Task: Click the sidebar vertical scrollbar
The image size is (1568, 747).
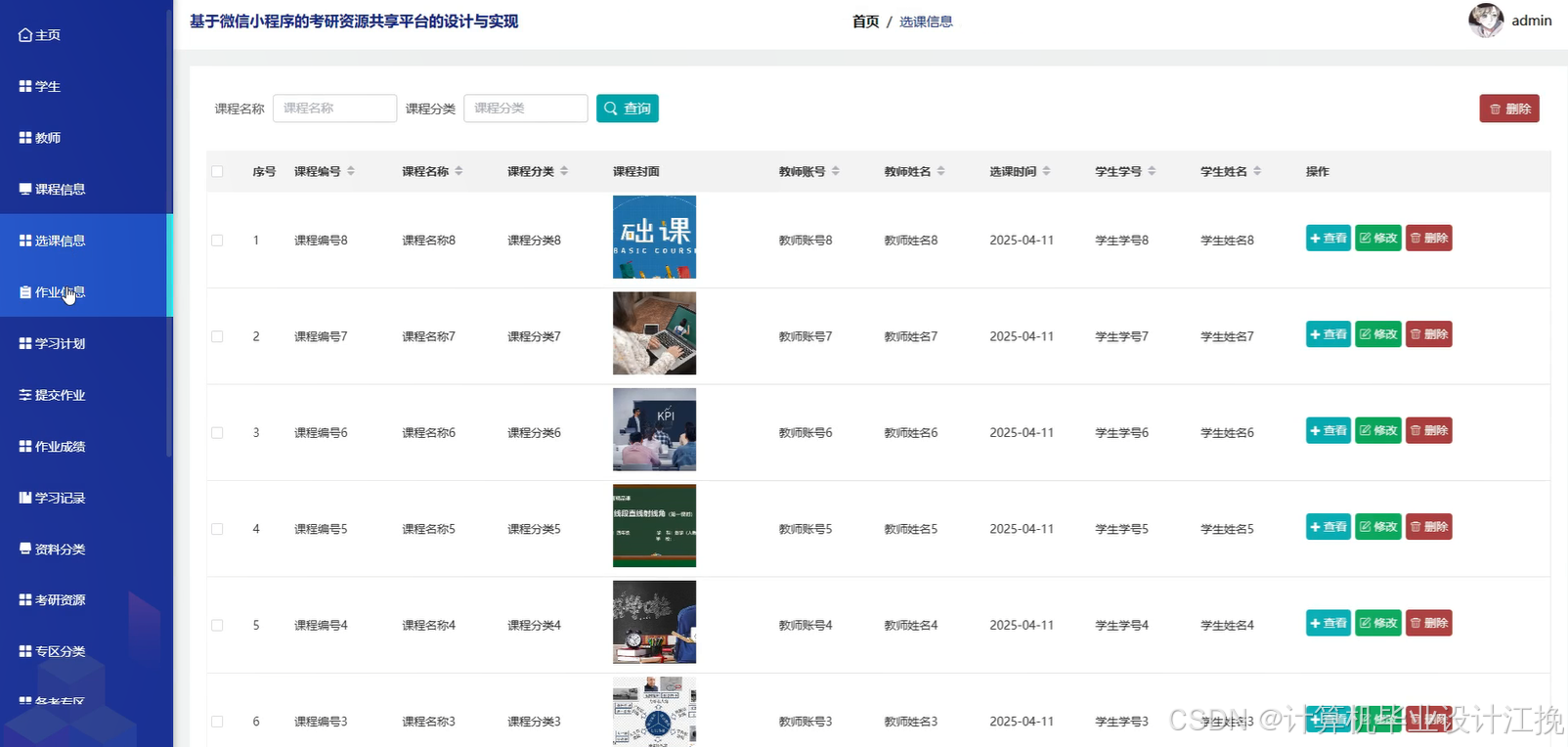Action: tap(170, 235)
